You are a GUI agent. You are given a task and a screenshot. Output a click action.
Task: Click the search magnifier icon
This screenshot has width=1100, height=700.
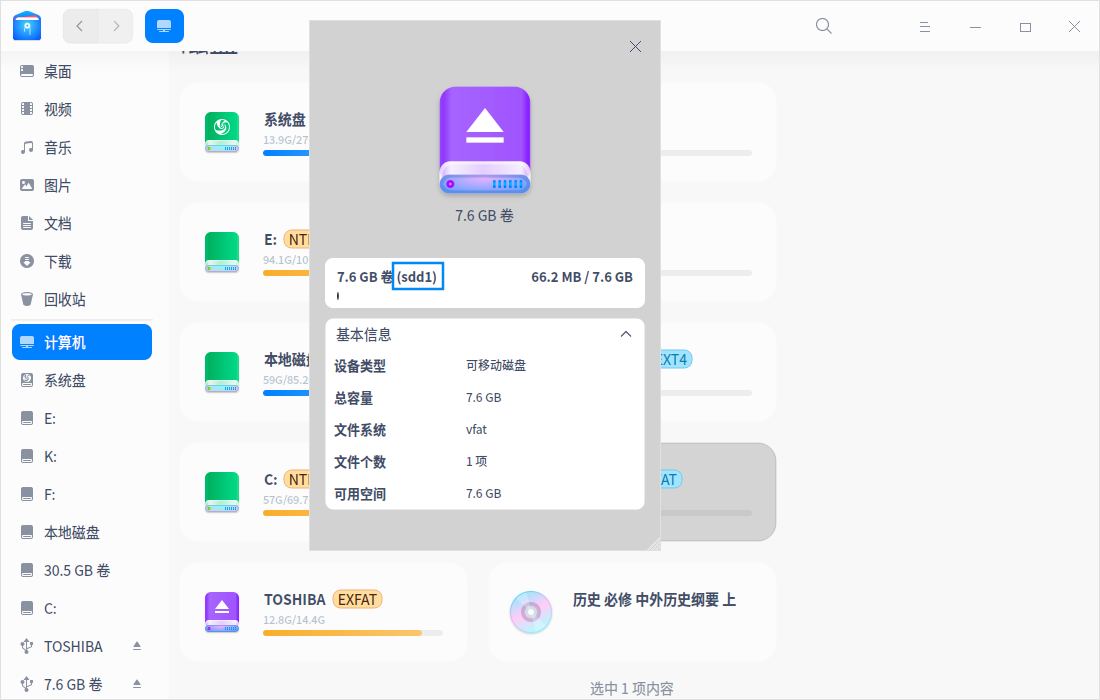(x=824, y=26)
